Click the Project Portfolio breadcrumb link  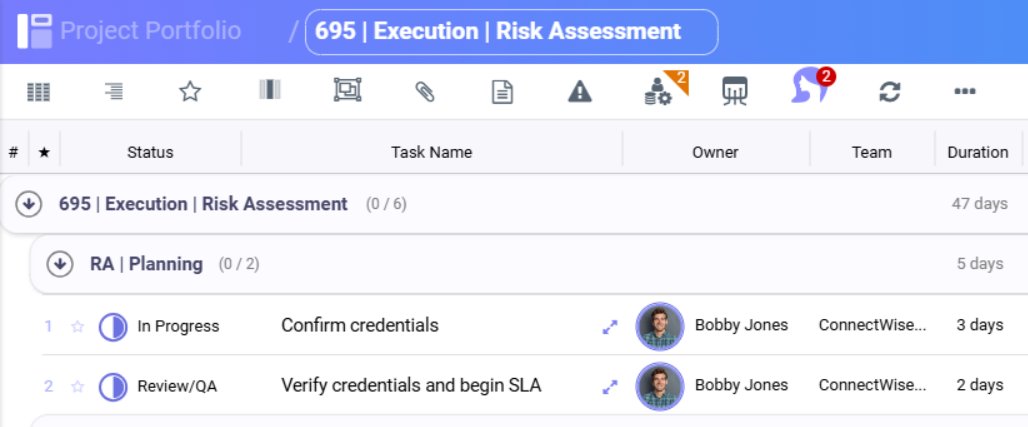click(x=150, y=31)
